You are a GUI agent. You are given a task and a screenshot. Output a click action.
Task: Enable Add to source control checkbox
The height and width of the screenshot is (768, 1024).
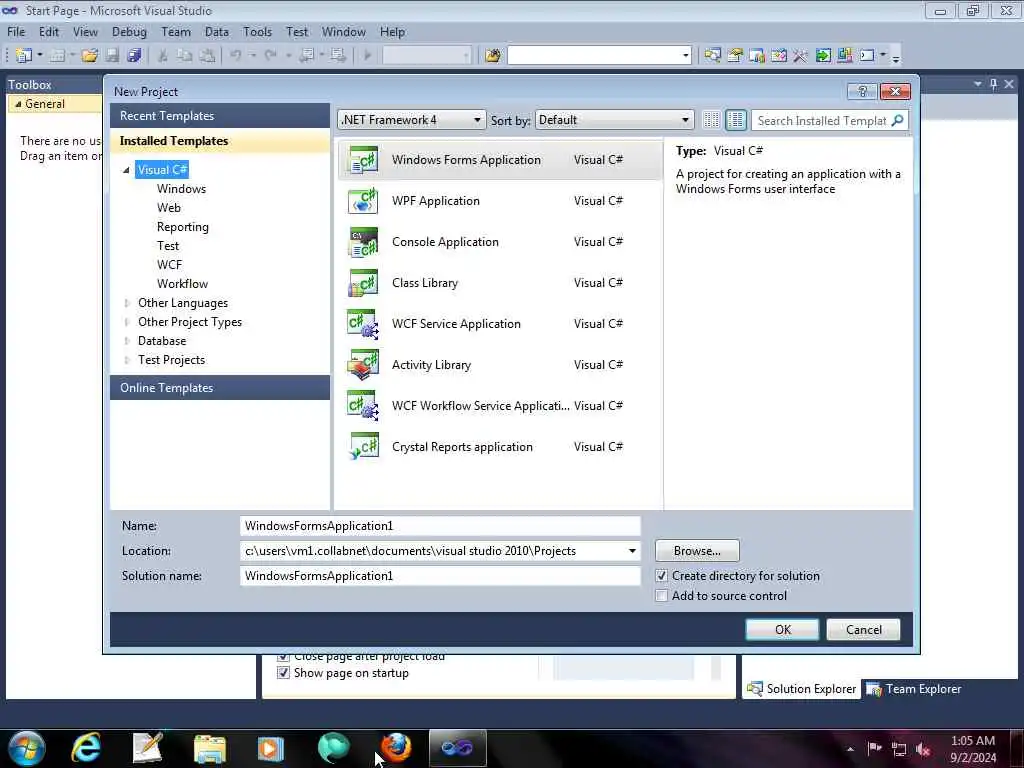point(662,596)
